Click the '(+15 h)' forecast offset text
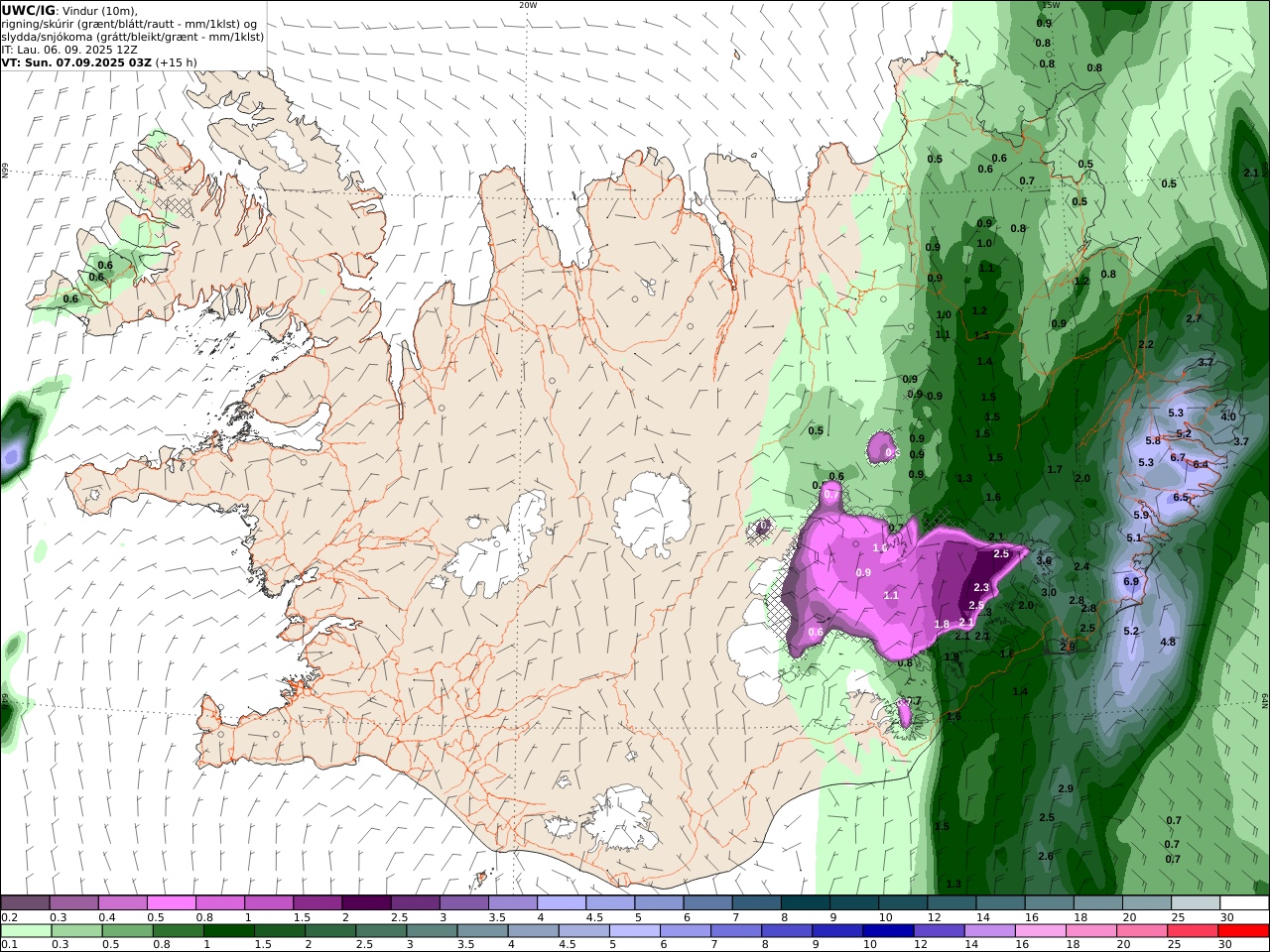1270x952 pixels. click(x=176, y=61)
